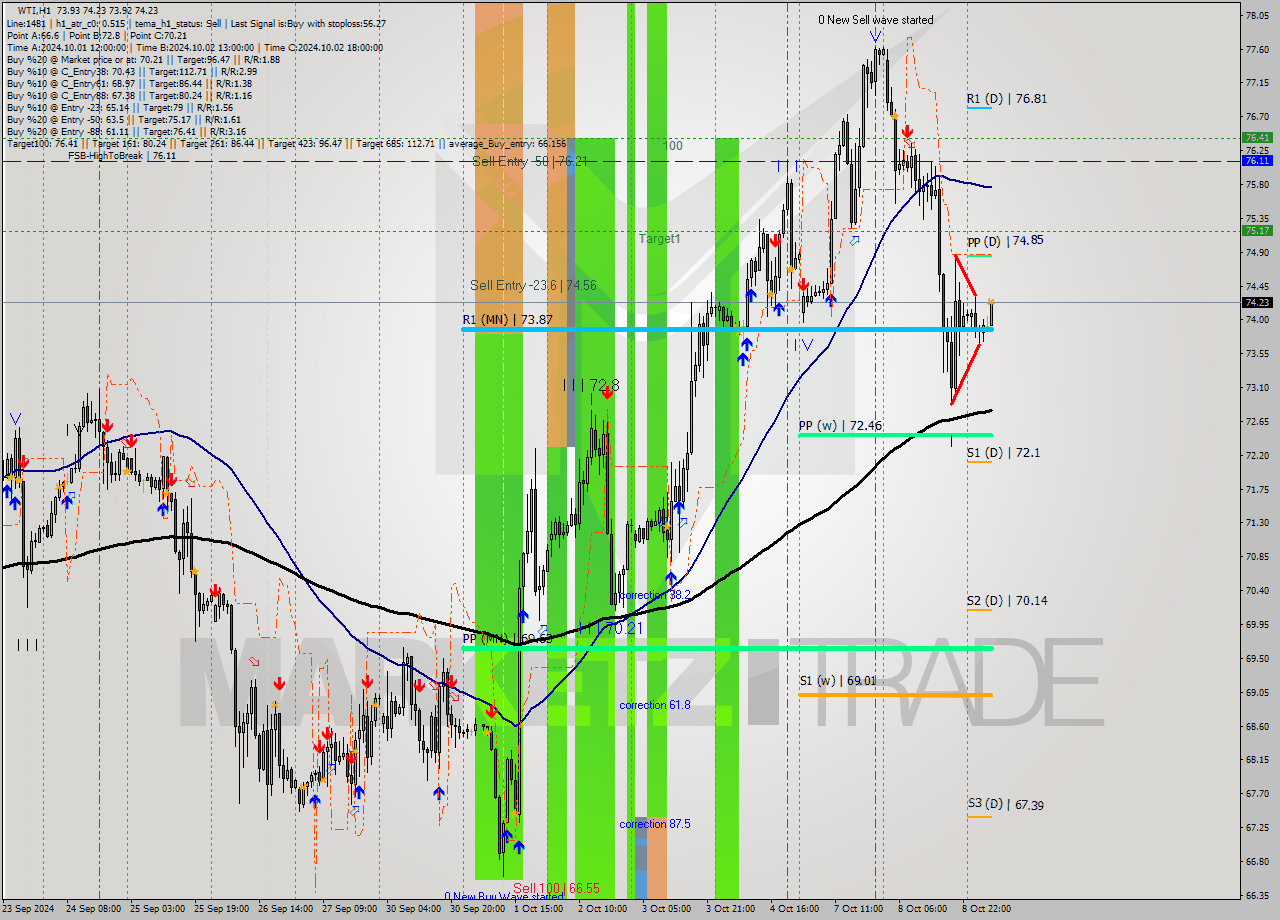Click the red sell arrow after the 7 Oct top
1280x920 pixels.
[907, 132]
